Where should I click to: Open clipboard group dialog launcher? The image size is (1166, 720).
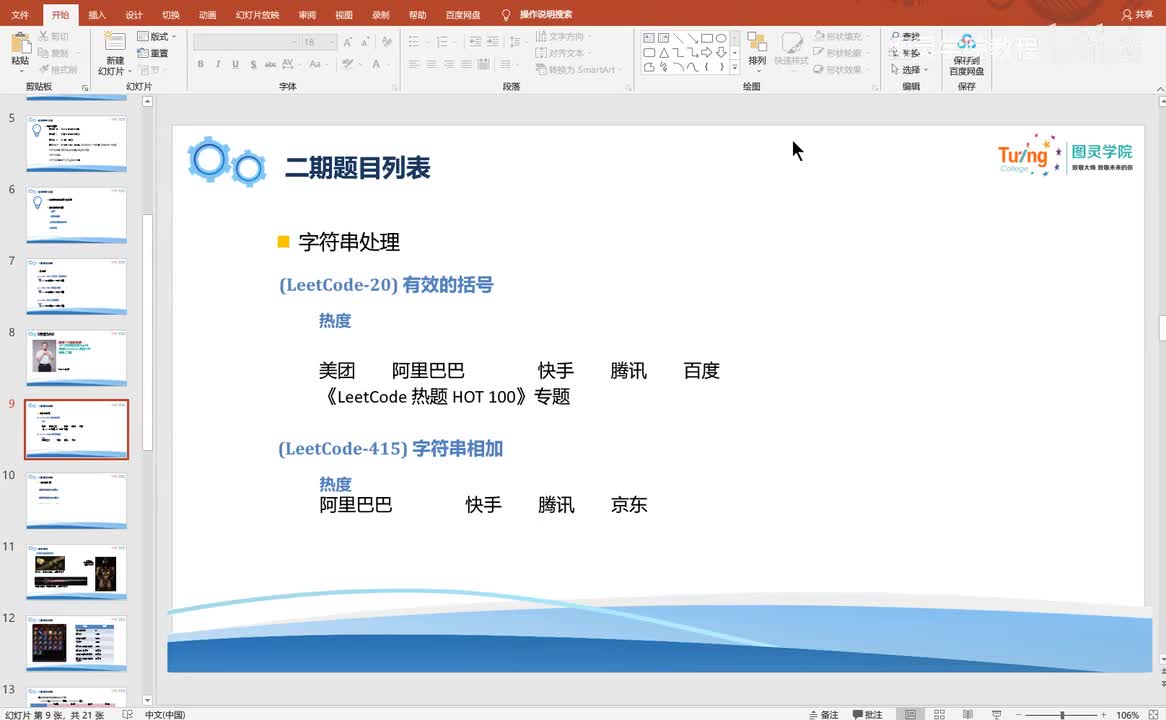(x=85, y=88)
